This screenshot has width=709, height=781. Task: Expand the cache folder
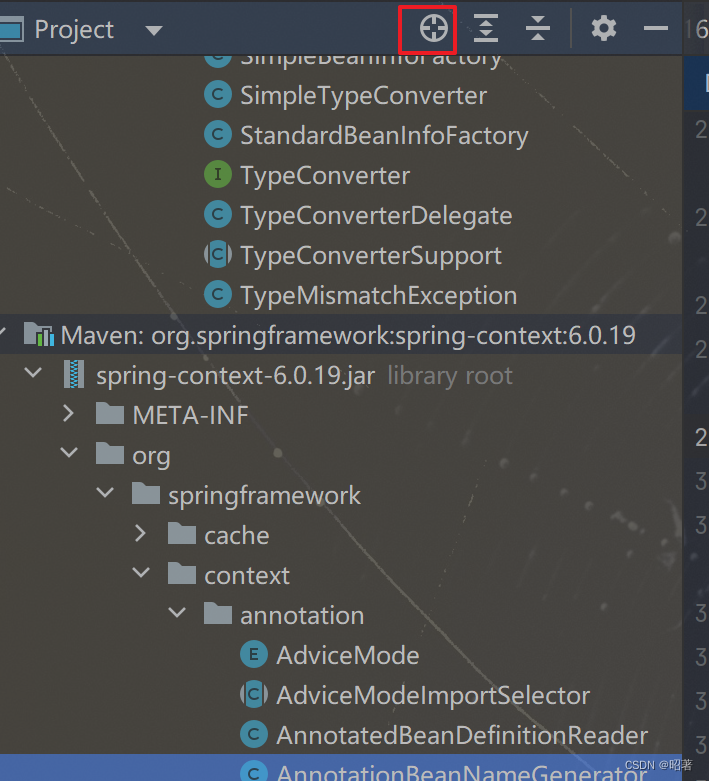click(141, 533)
